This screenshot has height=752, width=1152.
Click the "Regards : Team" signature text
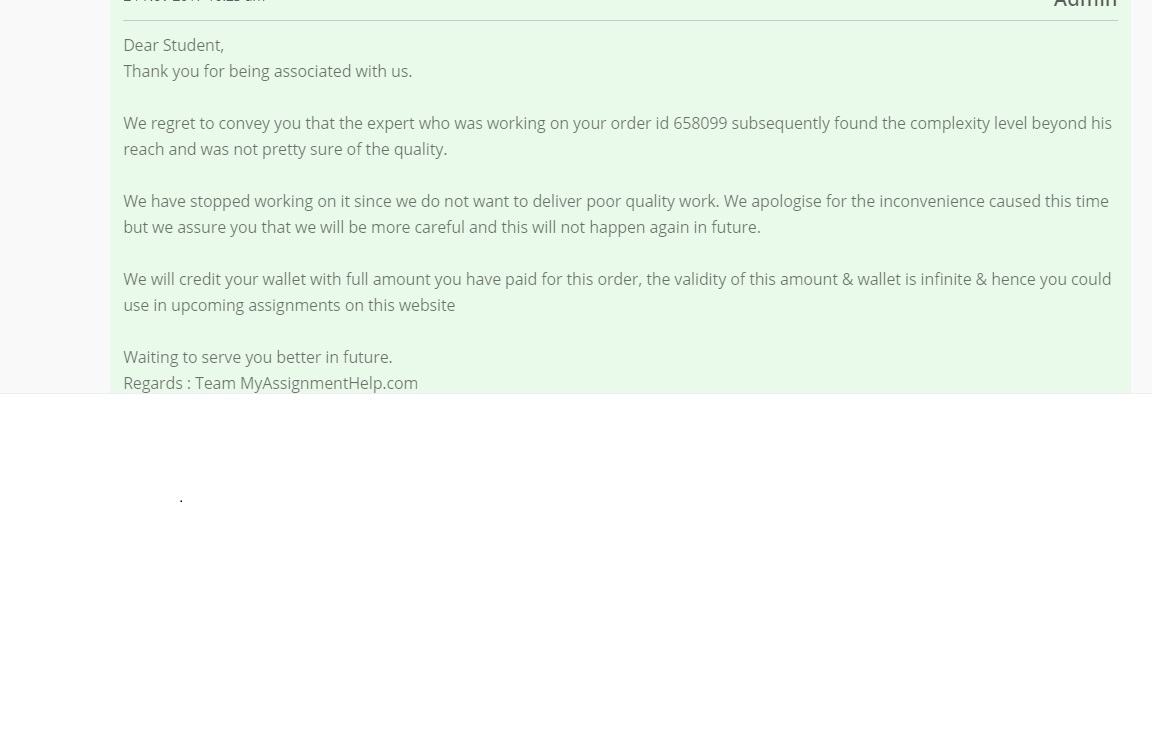(179, 383)
